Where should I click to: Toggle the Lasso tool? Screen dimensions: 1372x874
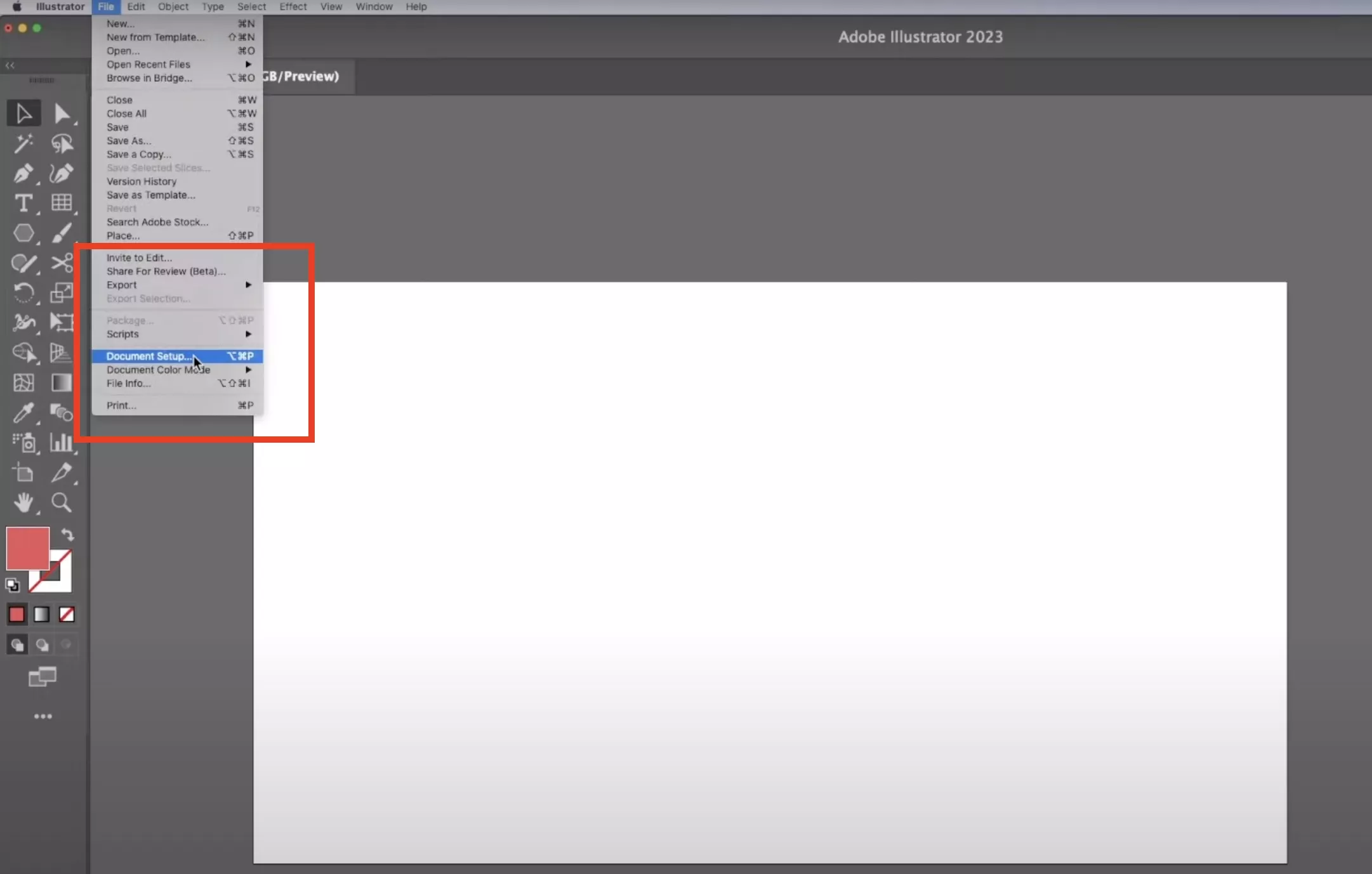pyautogui.click(x=24, y=263)
